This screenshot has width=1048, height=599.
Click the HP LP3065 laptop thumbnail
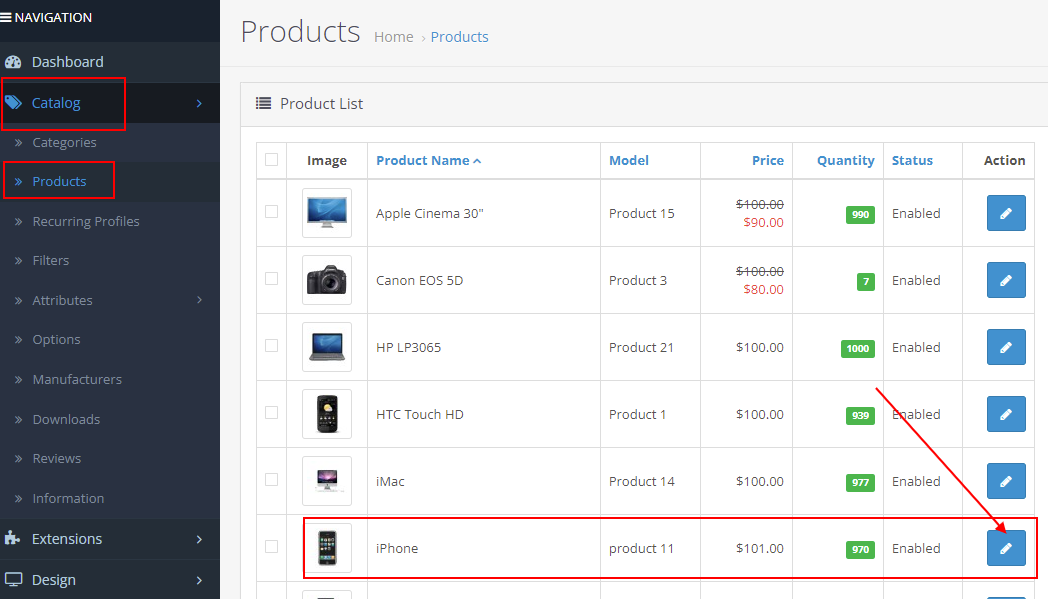click(x=327, y=347)
